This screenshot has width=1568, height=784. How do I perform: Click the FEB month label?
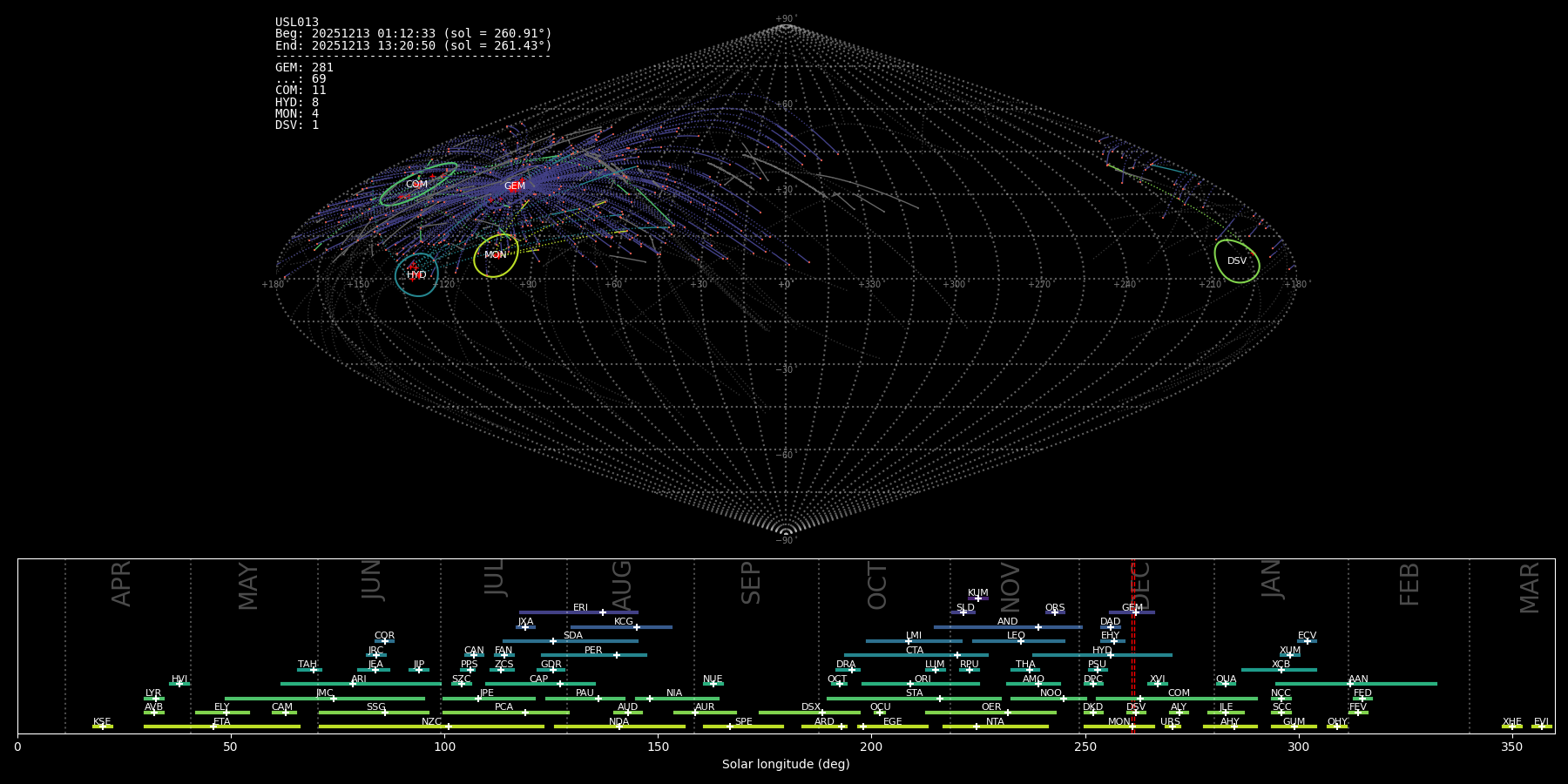click(1409, 585)
